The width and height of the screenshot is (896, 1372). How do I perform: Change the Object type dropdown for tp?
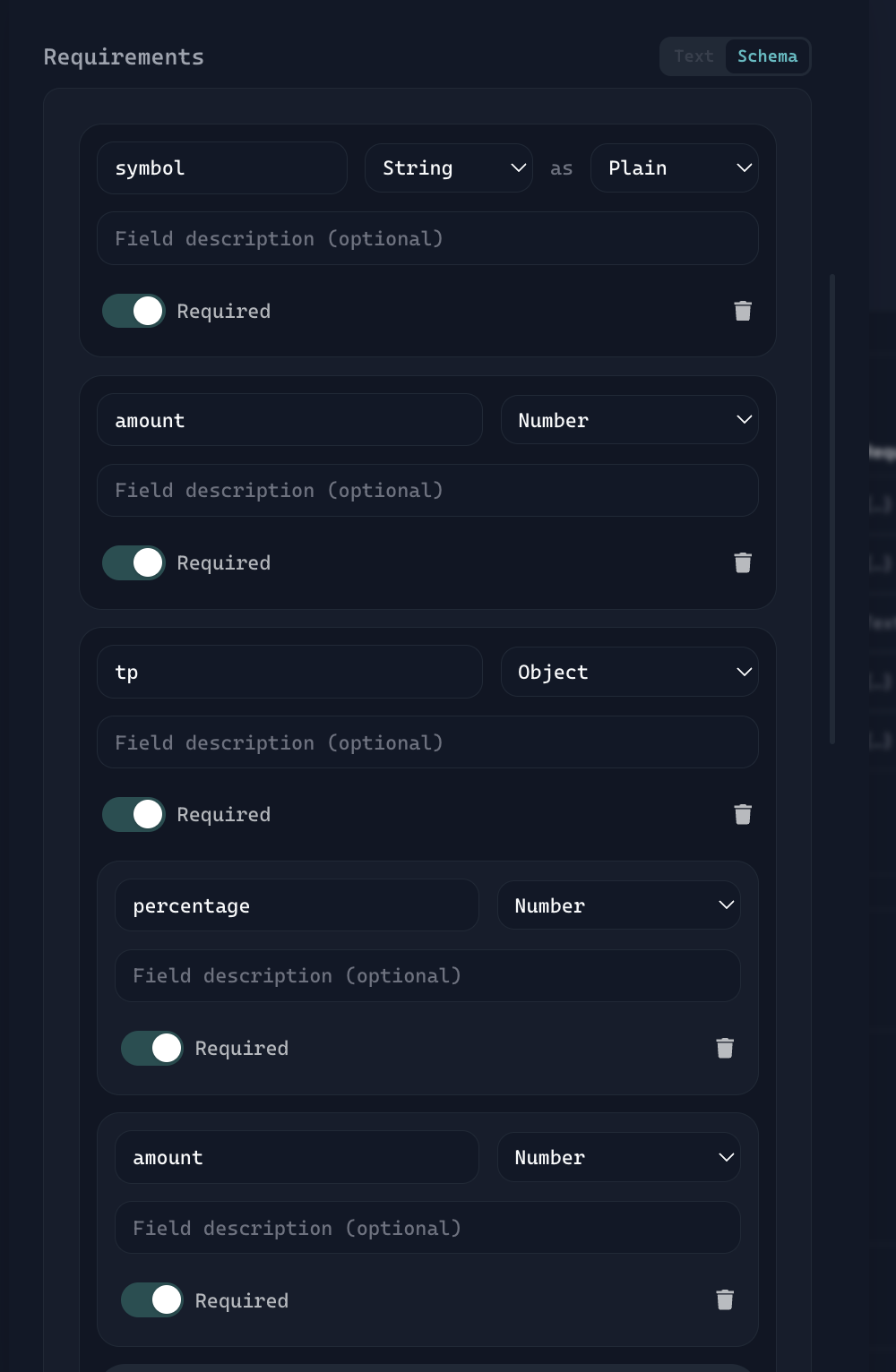pos(629,672)
